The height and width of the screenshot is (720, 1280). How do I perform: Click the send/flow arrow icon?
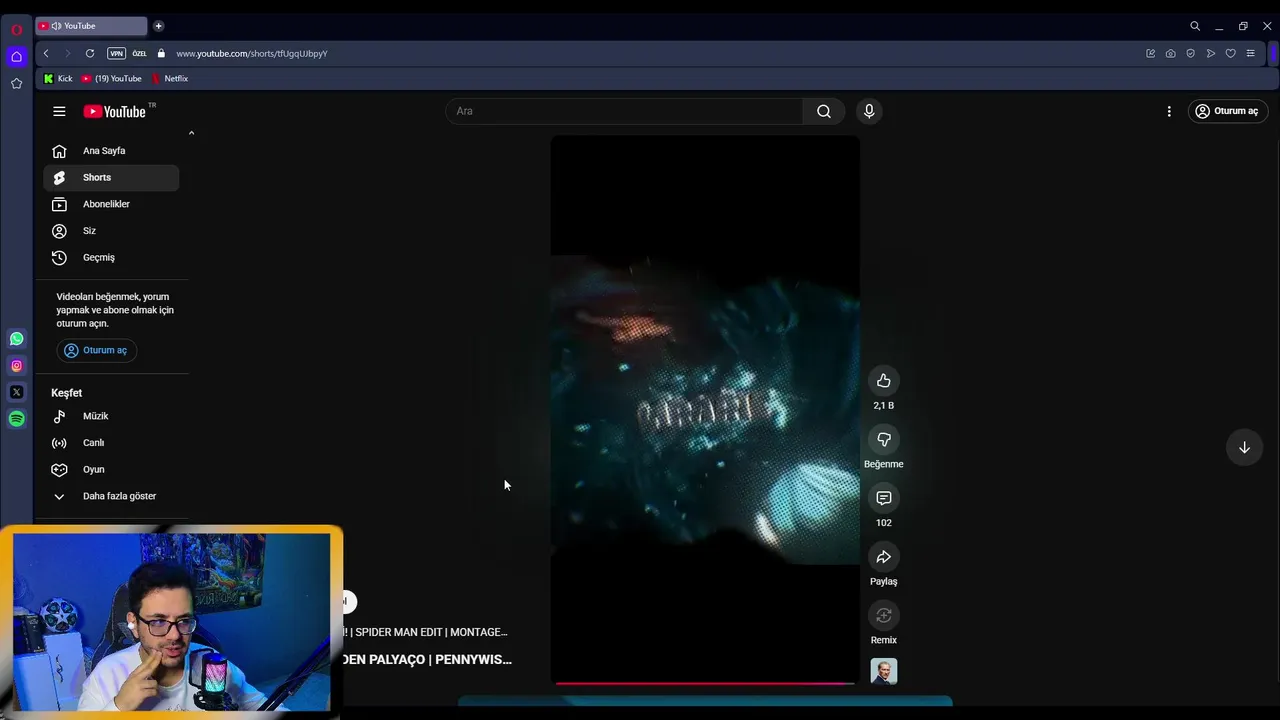[1210, 53]
